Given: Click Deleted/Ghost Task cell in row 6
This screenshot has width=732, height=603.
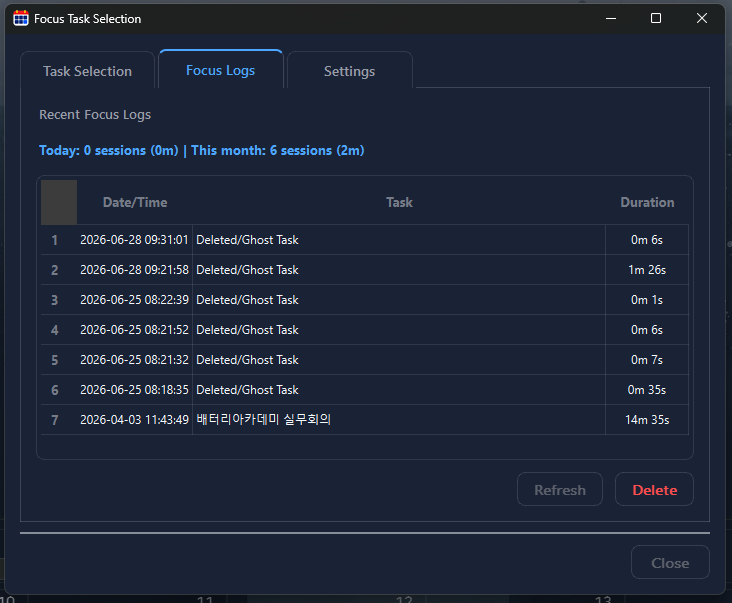Looking at the screenshot, I should coord(399,390).
